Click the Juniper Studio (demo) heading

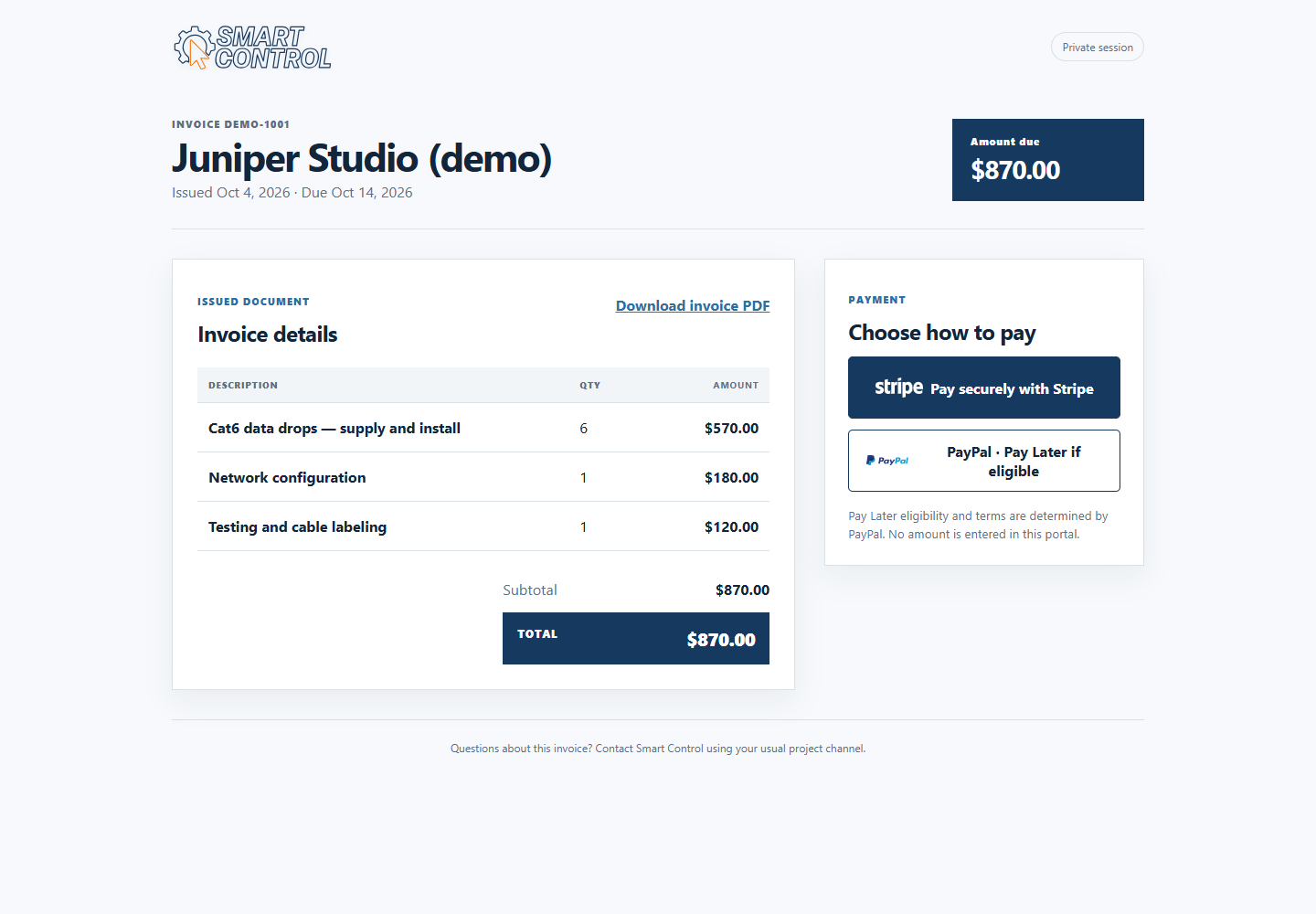tap(362, 158)
